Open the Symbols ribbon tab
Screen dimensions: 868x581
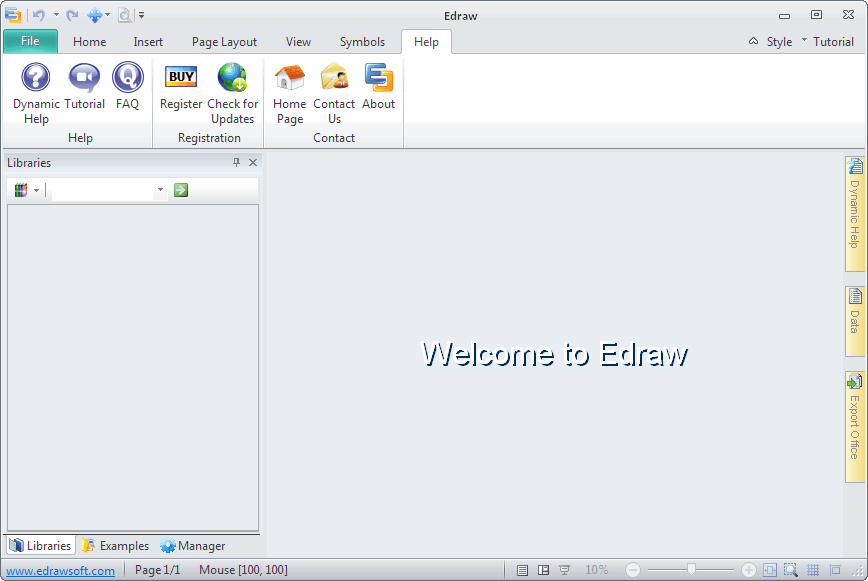point(362,42)
